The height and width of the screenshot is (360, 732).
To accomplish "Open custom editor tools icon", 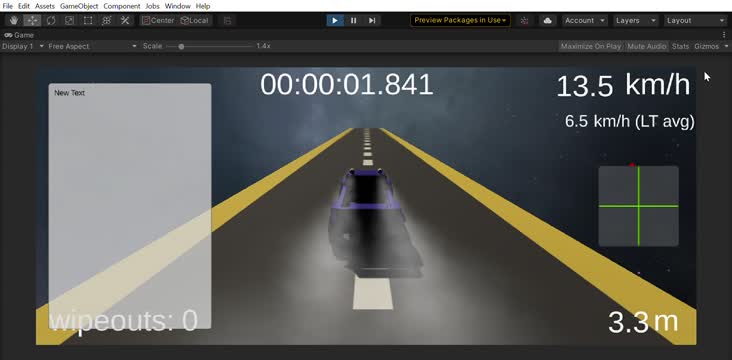I will tap(125, 21).
